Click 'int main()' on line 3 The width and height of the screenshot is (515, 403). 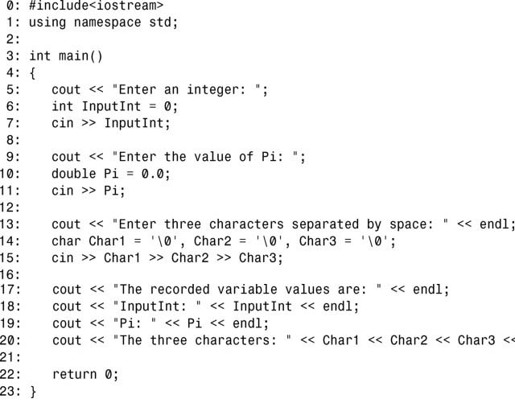tap(66, 56)
